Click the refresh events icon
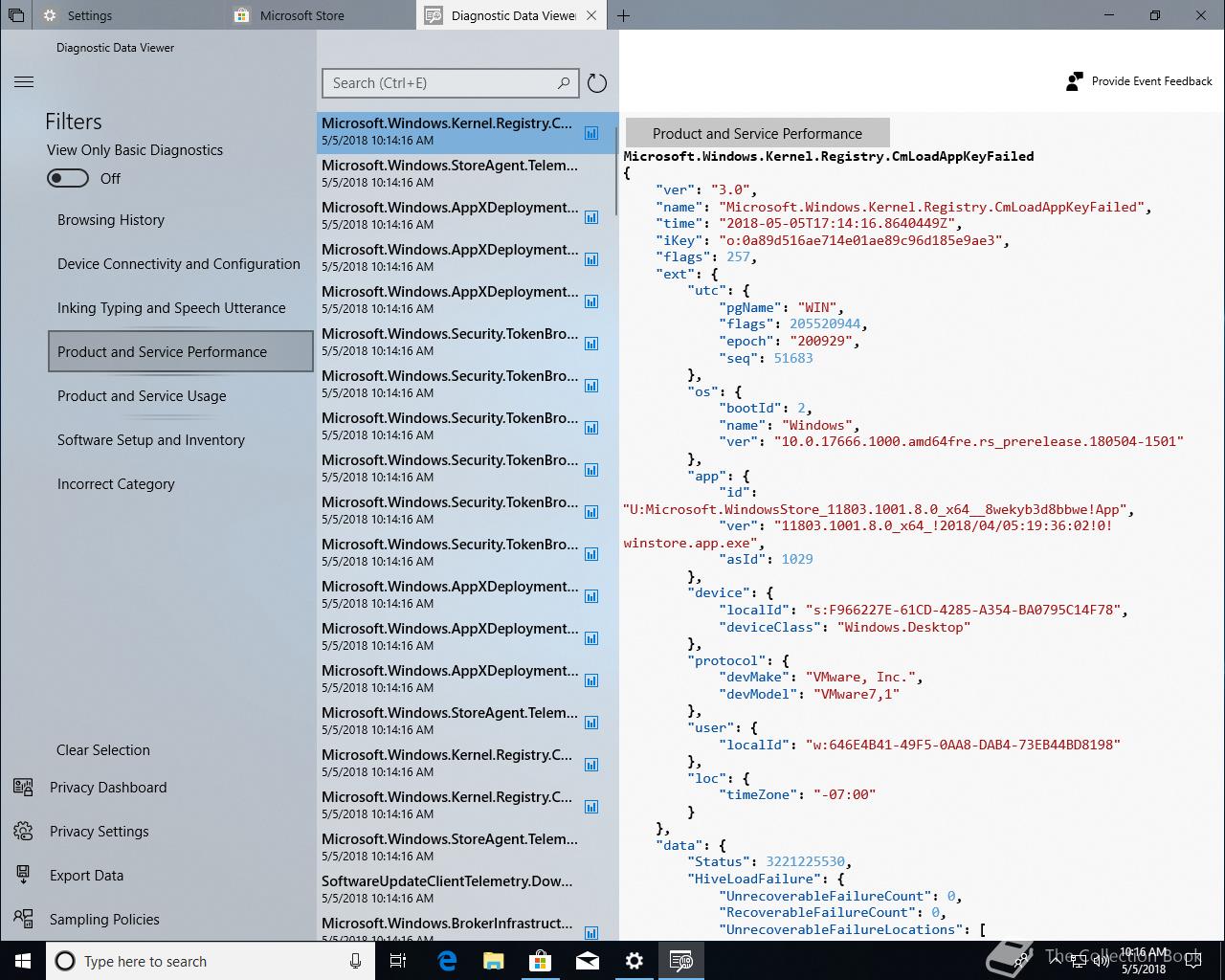 click(x=597, y=83)
